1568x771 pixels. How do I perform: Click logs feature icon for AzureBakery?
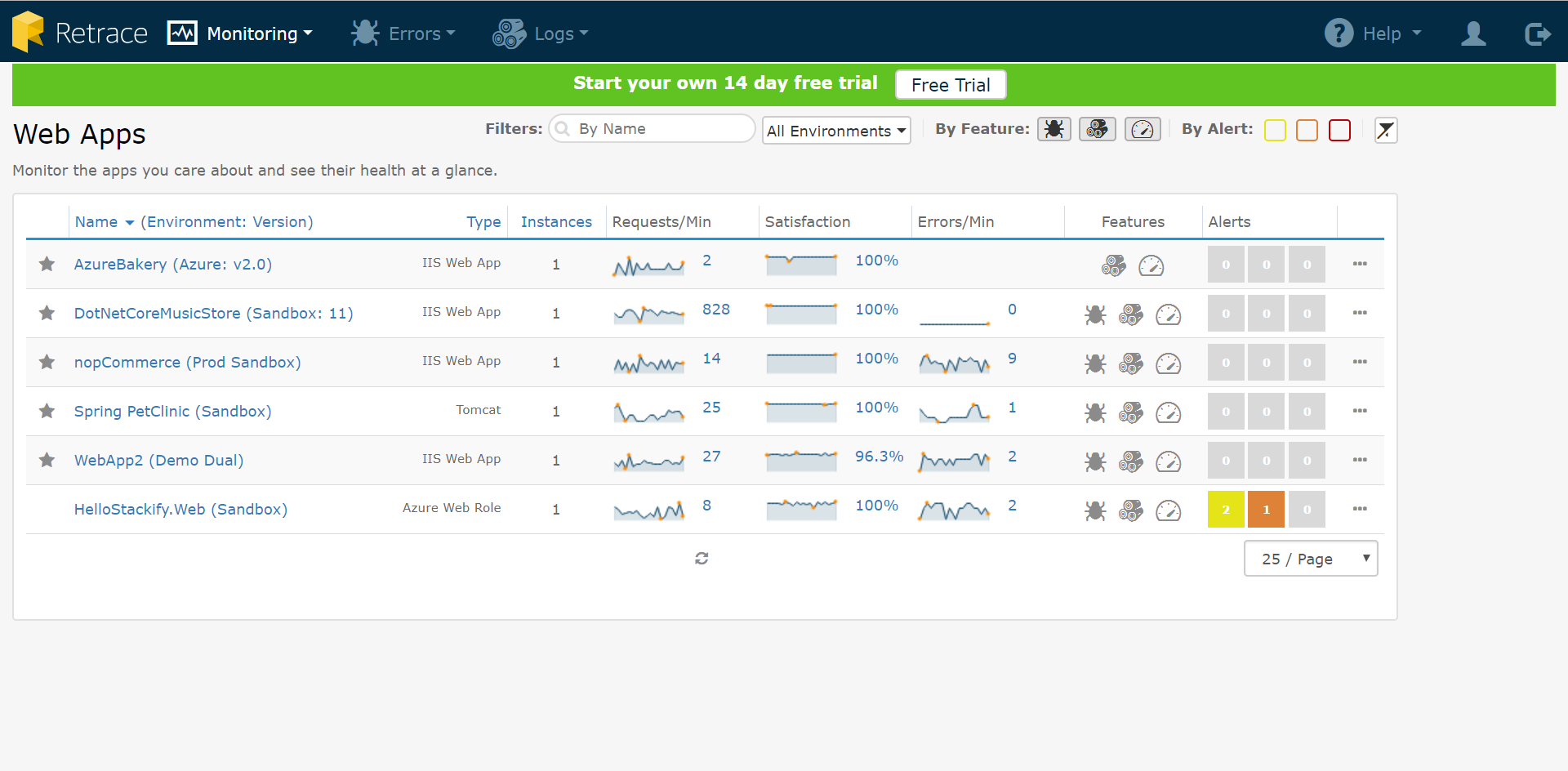pos(1113,265)
